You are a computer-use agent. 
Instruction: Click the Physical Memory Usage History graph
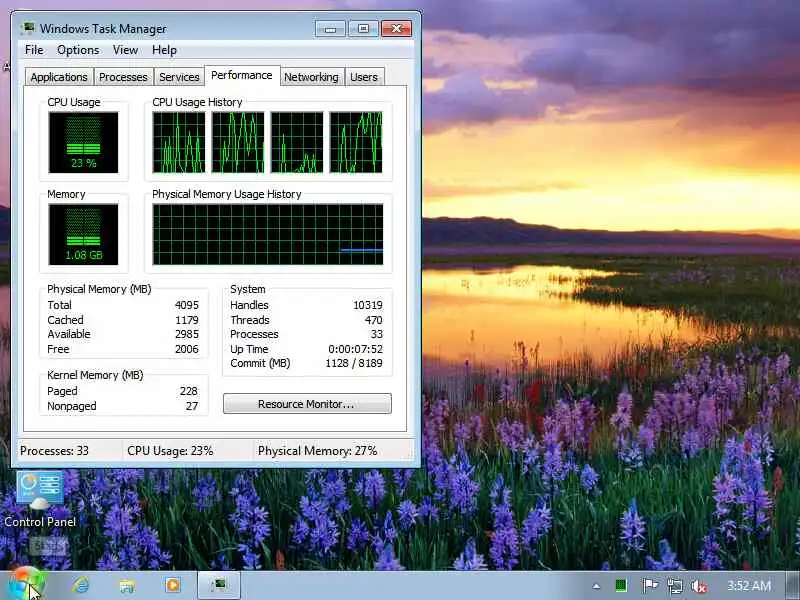pyautogui.click(x=268, y=234)
